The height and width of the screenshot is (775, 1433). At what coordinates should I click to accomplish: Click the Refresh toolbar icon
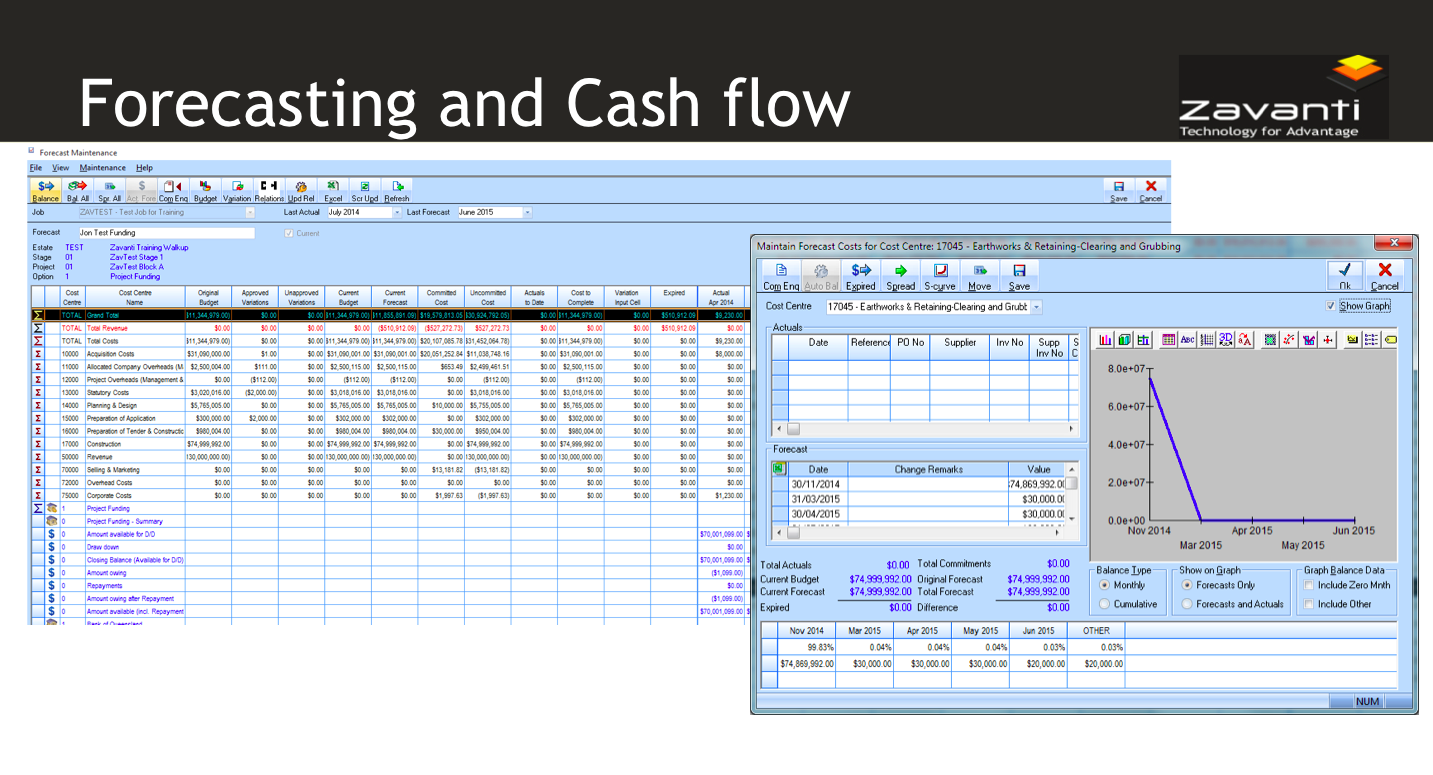[397, 191]
